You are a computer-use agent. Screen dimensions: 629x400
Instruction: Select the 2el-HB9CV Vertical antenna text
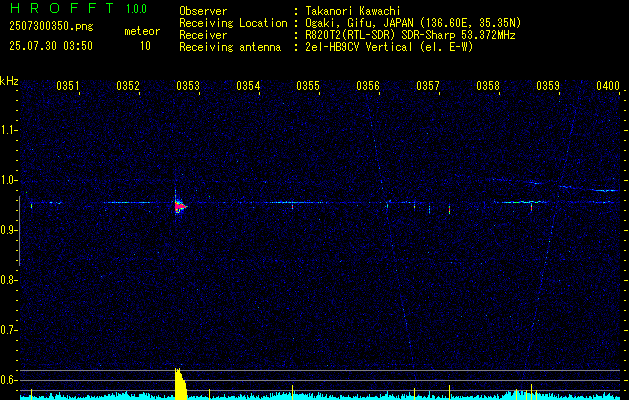point(389,47)
